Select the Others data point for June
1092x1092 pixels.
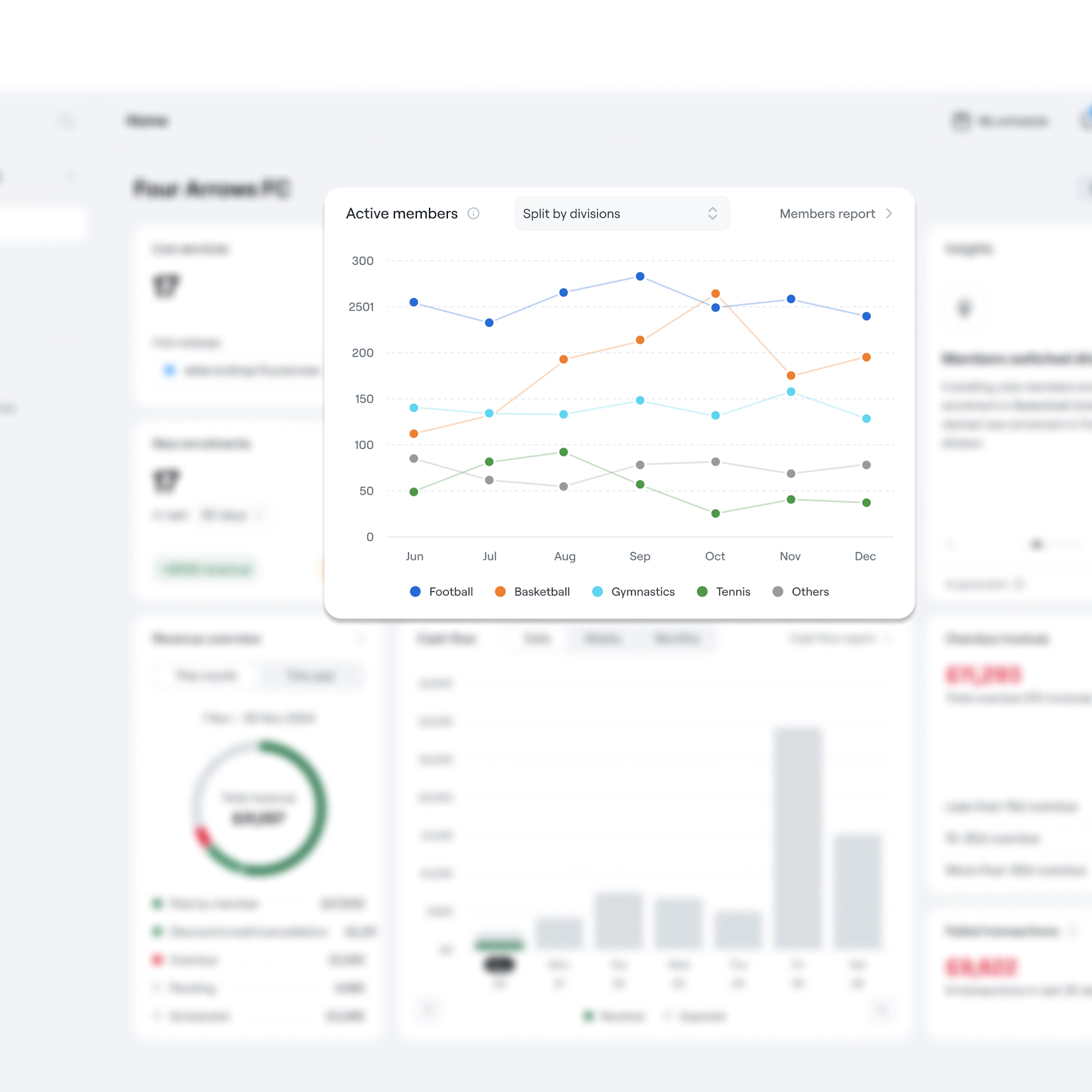tap(414, 458)
